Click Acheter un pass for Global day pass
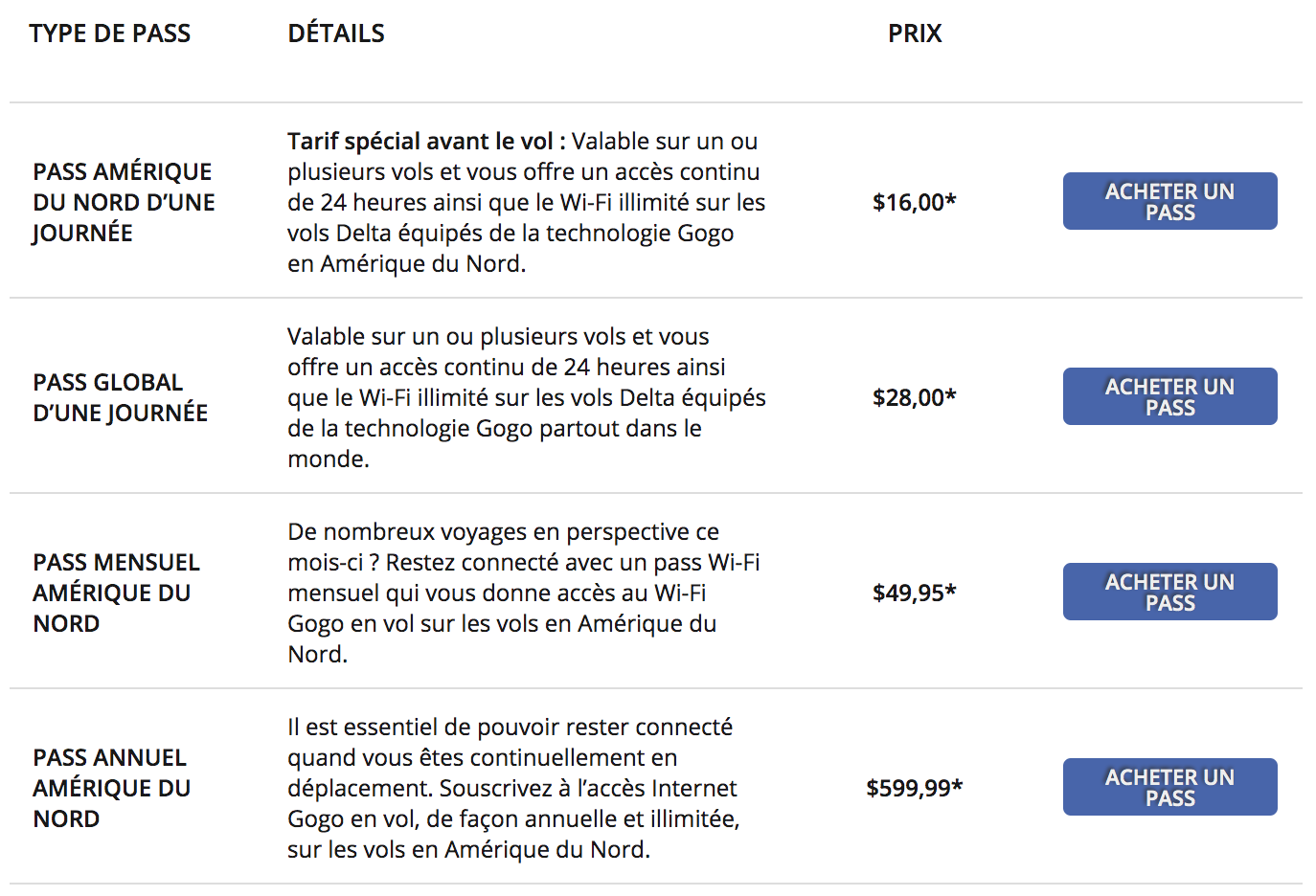 (1169, 396)
